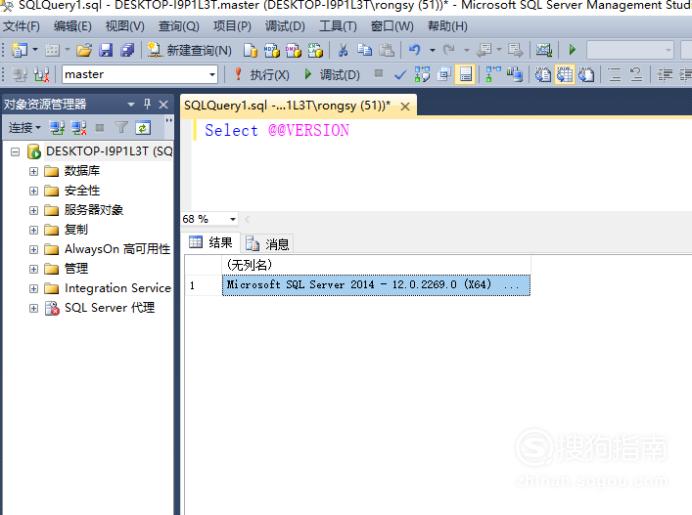
Task: Open file with the folder icon
Action: point(84,50)
